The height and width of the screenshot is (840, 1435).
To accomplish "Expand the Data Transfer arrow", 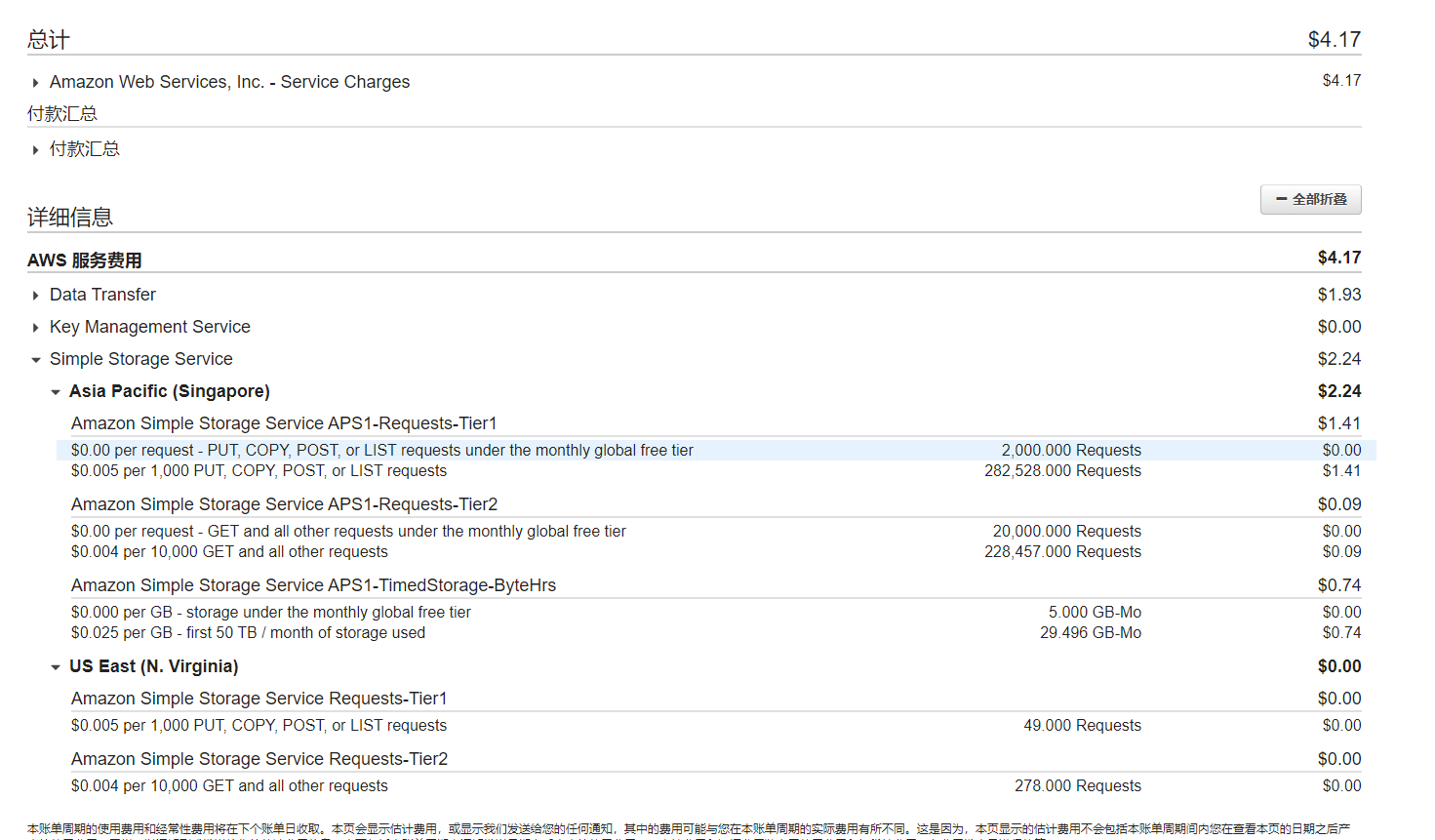I will [x=35, y=296].
